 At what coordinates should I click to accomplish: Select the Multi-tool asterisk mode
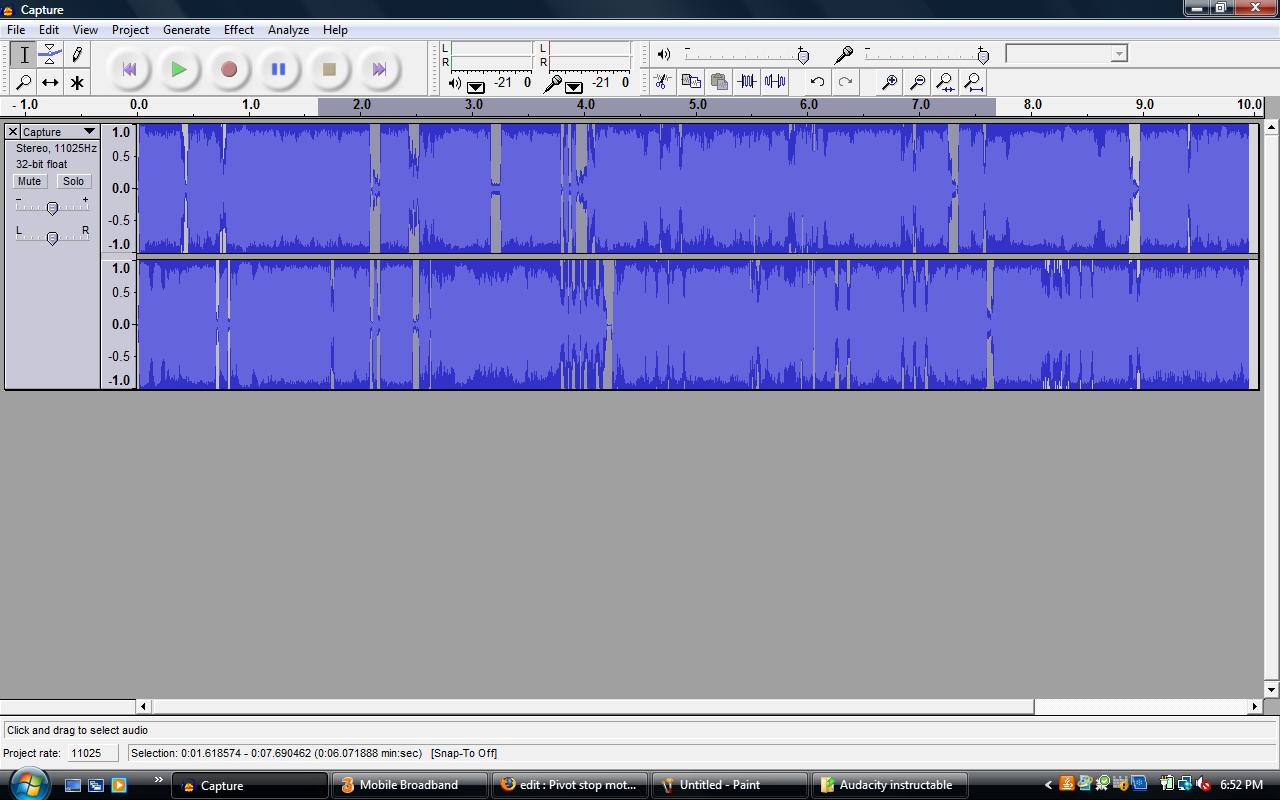(77, 82)
